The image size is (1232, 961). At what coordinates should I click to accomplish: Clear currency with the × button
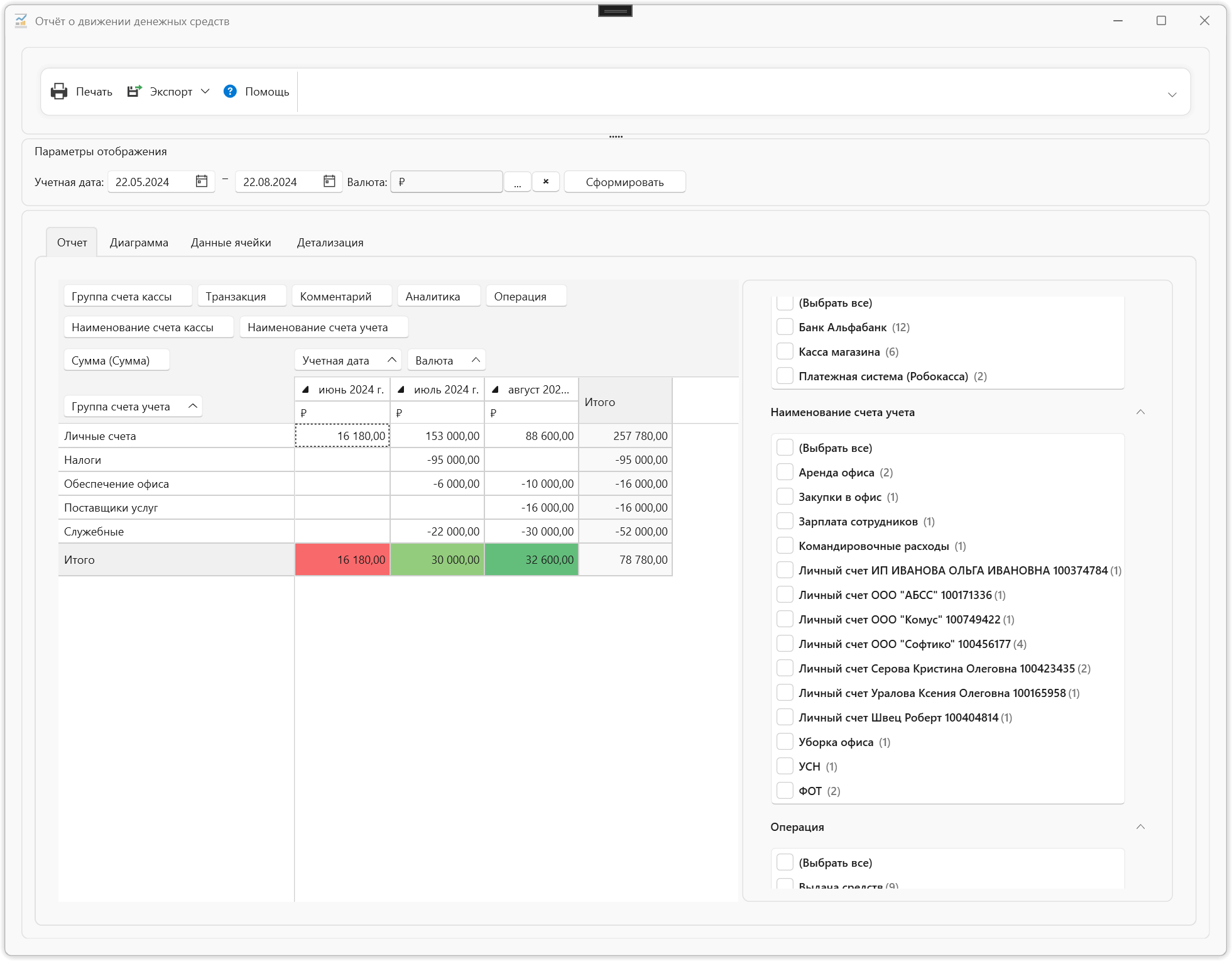546,182
